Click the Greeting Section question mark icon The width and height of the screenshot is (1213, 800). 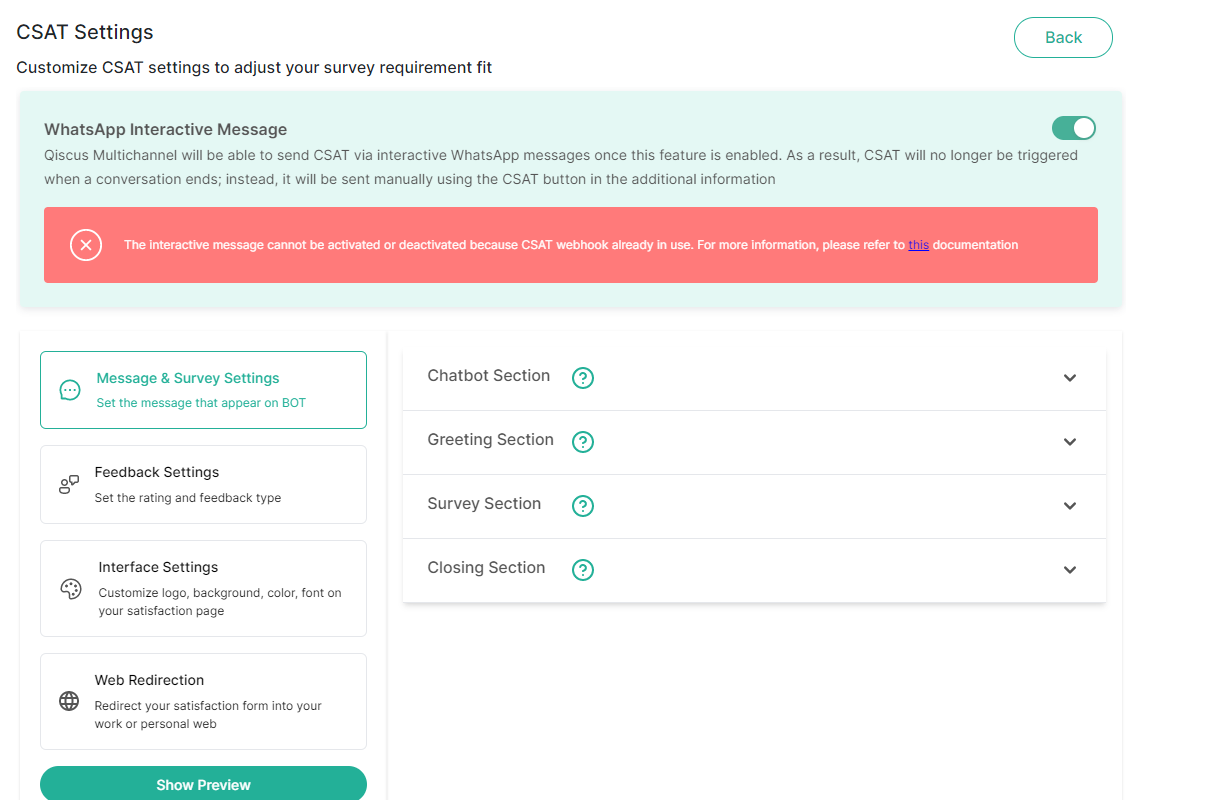[583, 442]
